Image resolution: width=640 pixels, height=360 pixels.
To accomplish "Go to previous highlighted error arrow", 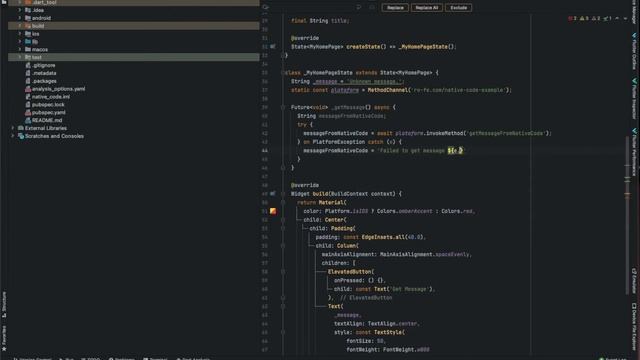I will point(617,18).
